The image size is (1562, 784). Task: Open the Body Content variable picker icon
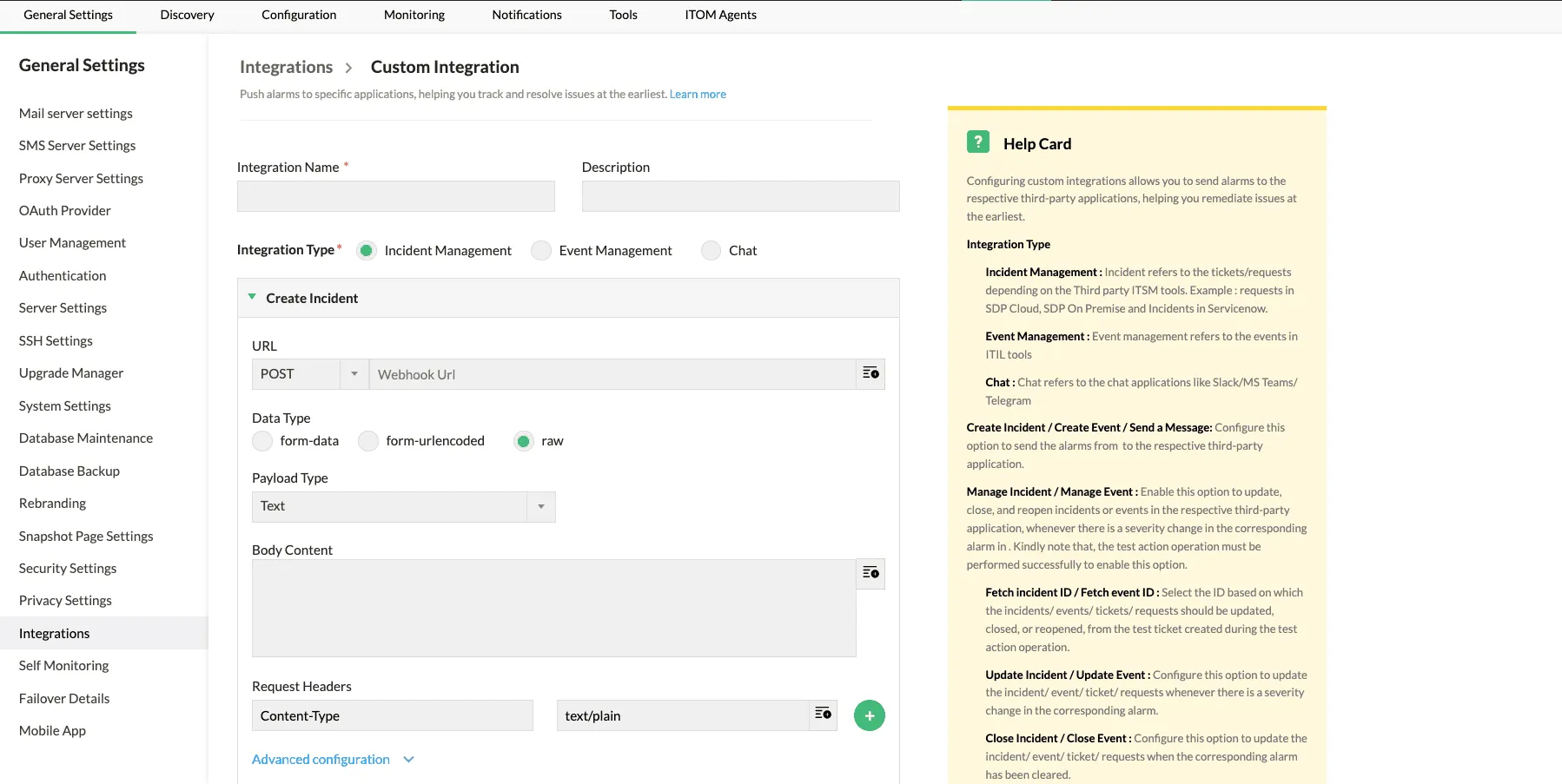point(870,573)
